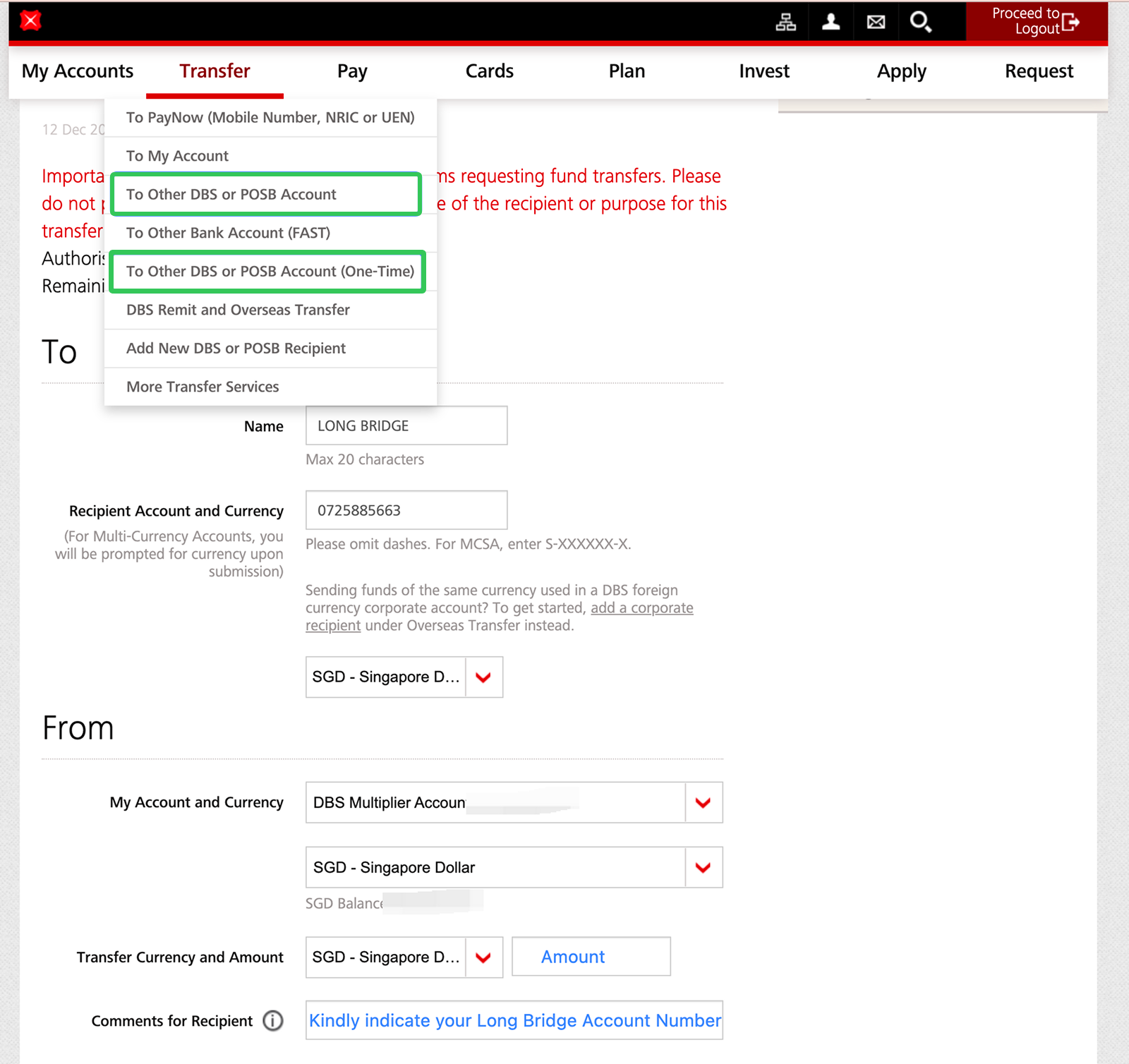Screen dimensions: 1129x1064
Task: Open transfer currency dropdown beside Amount
Action: coord(483,957)
